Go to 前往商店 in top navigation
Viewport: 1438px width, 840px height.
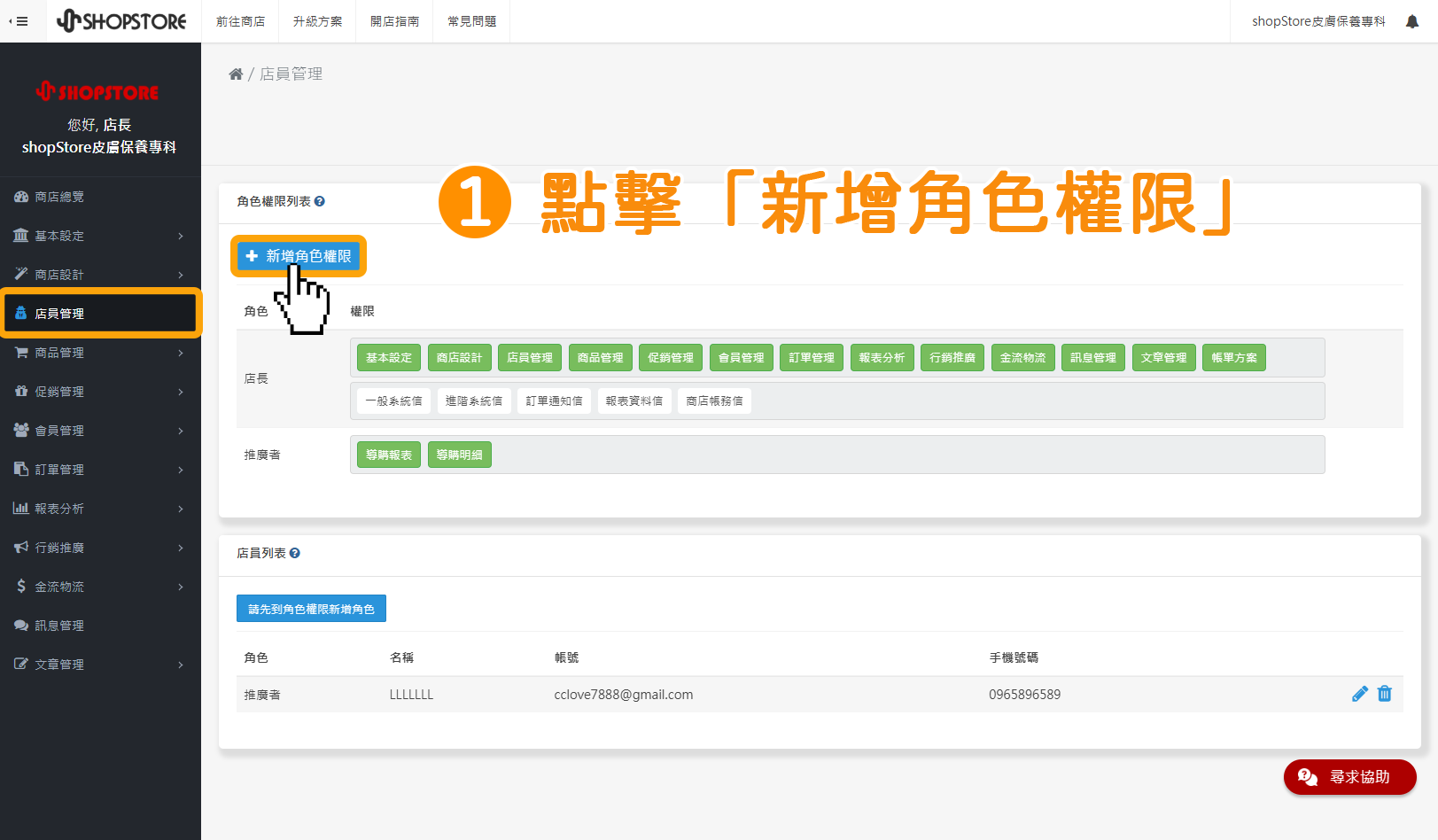click(240, 21)
